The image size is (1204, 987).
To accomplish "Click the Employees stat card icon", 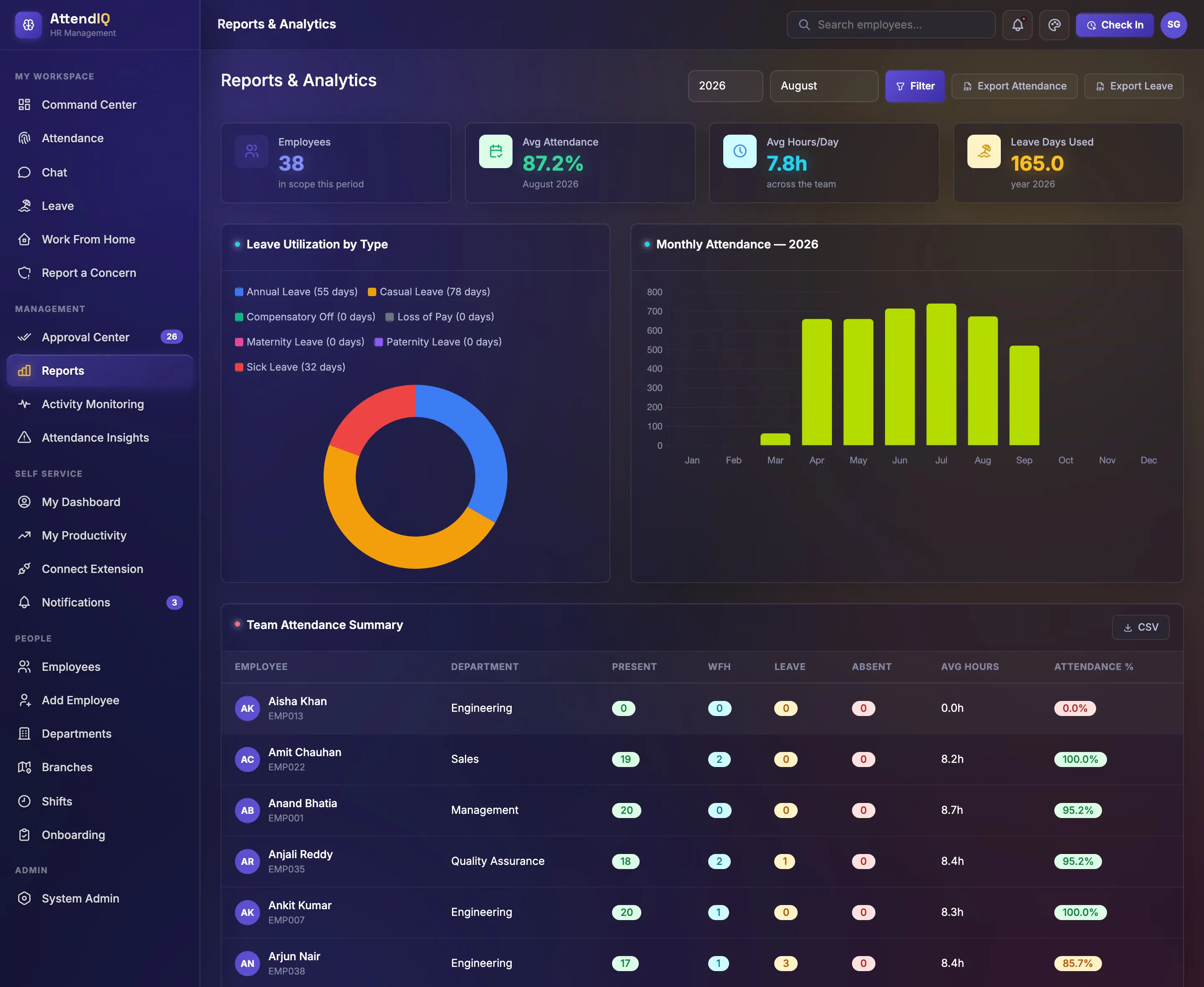I will 252,151.
